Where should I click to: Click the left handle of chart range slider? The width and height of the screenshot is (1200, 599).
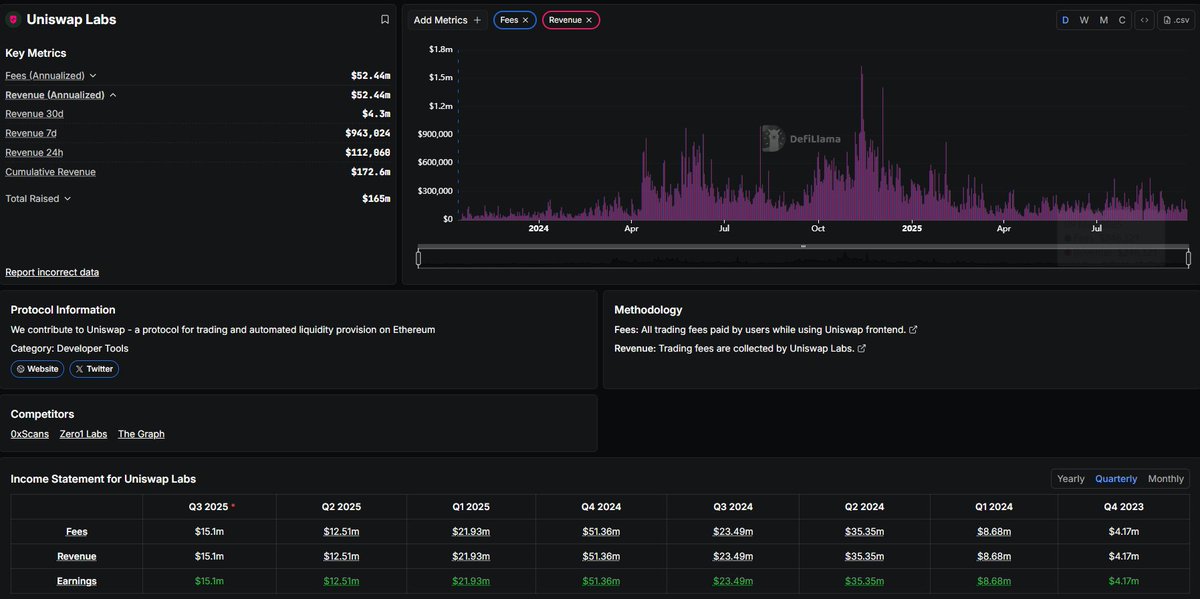[x=418, y=259]
